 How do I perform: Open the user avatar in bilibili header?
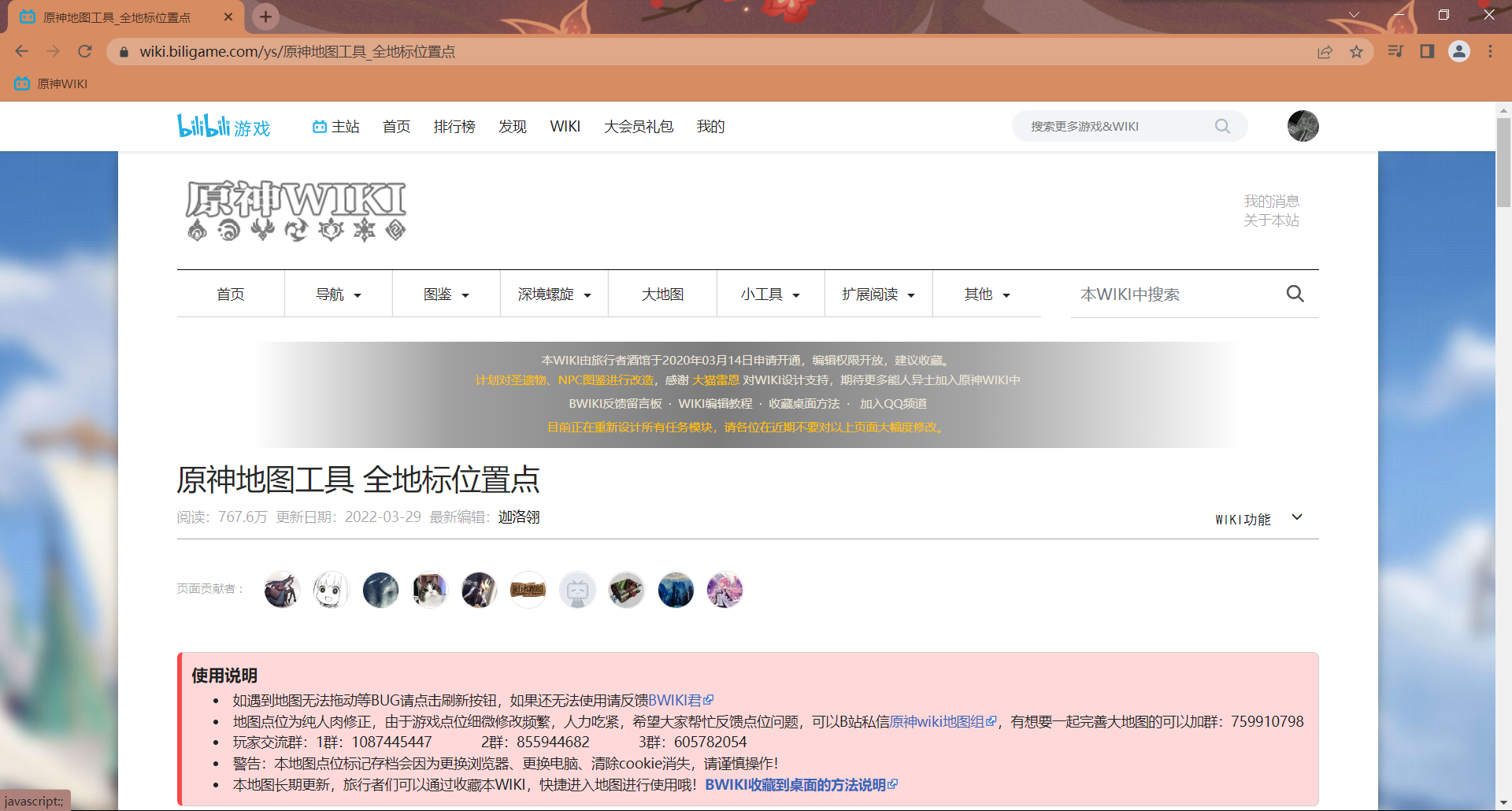[x=1303, y=126]
